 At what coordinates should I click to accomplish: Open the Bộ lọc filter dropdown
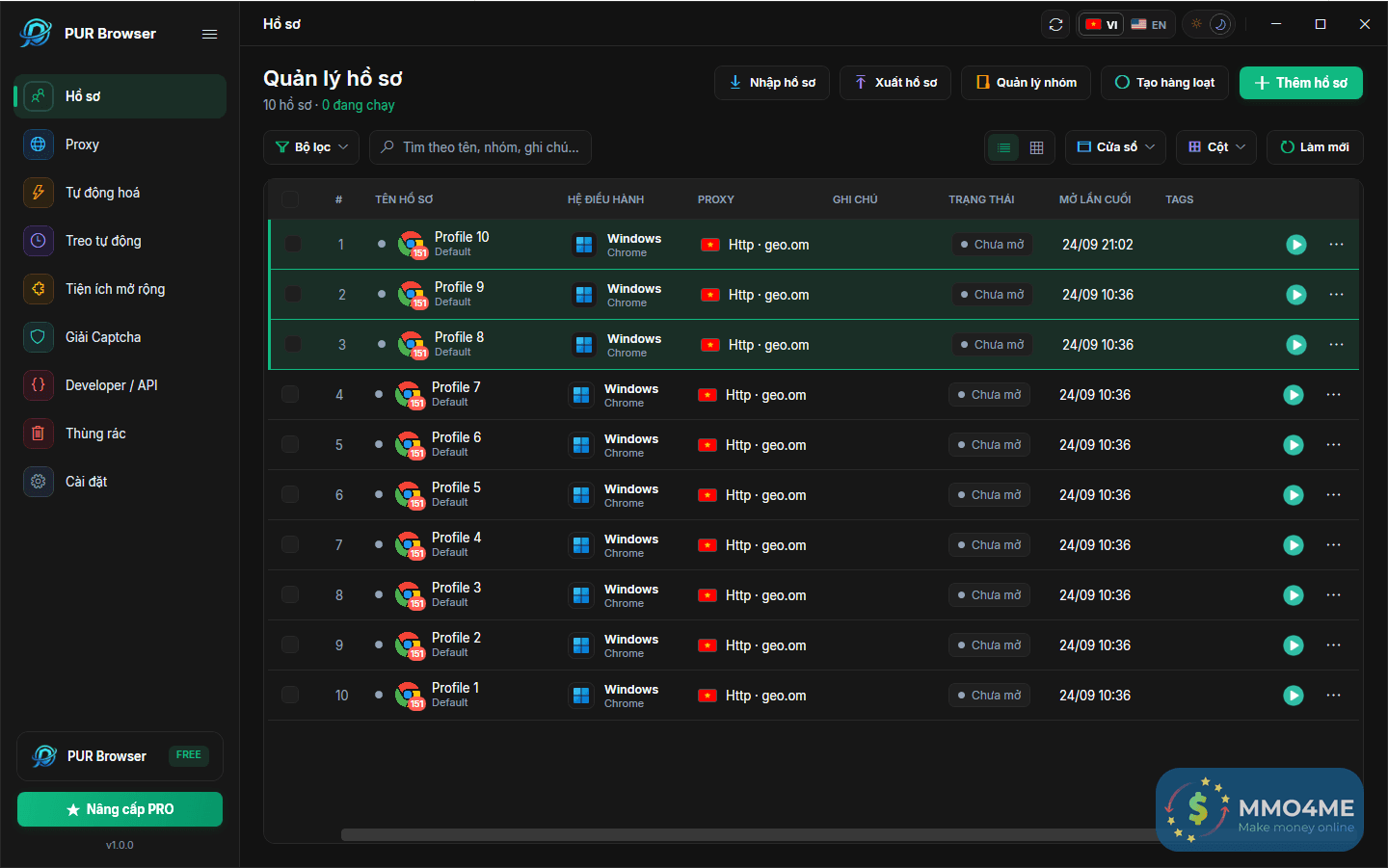pos(311,147)
